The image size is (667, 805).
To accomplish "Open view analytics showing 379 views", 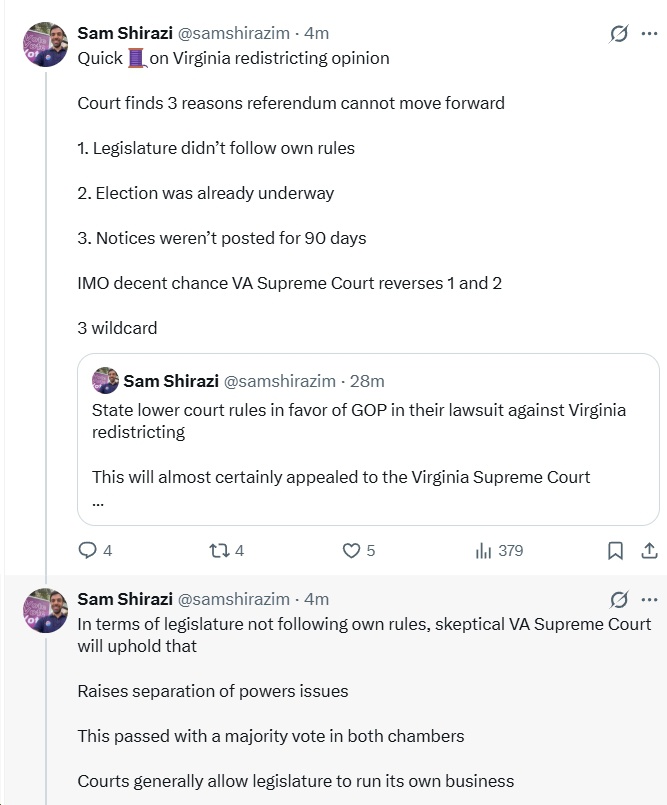I will (x=484, y=550).
